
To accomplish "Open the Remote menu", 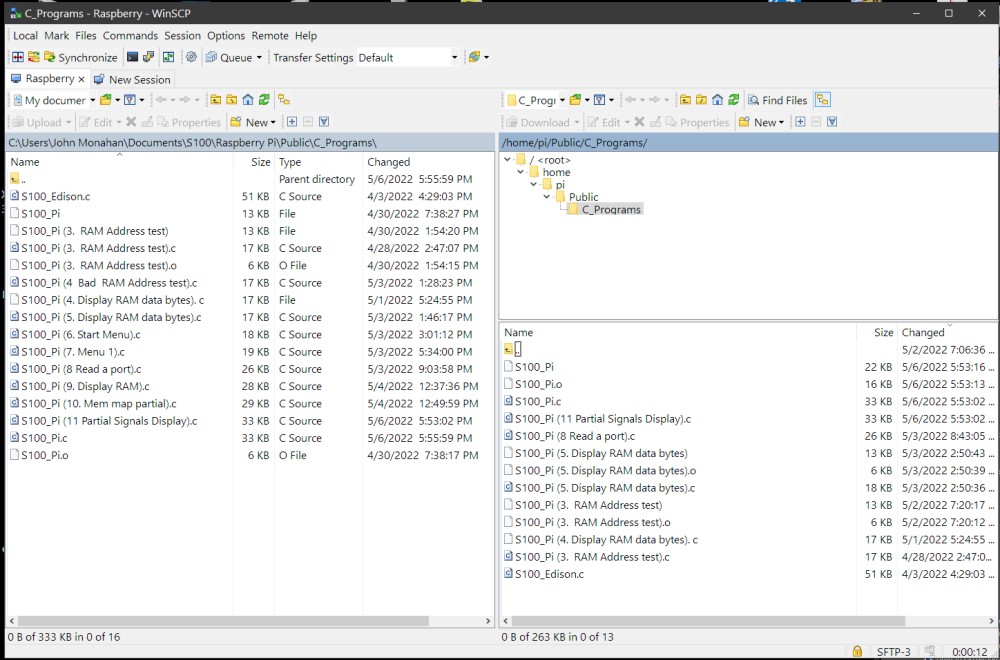I will [270, 36].
